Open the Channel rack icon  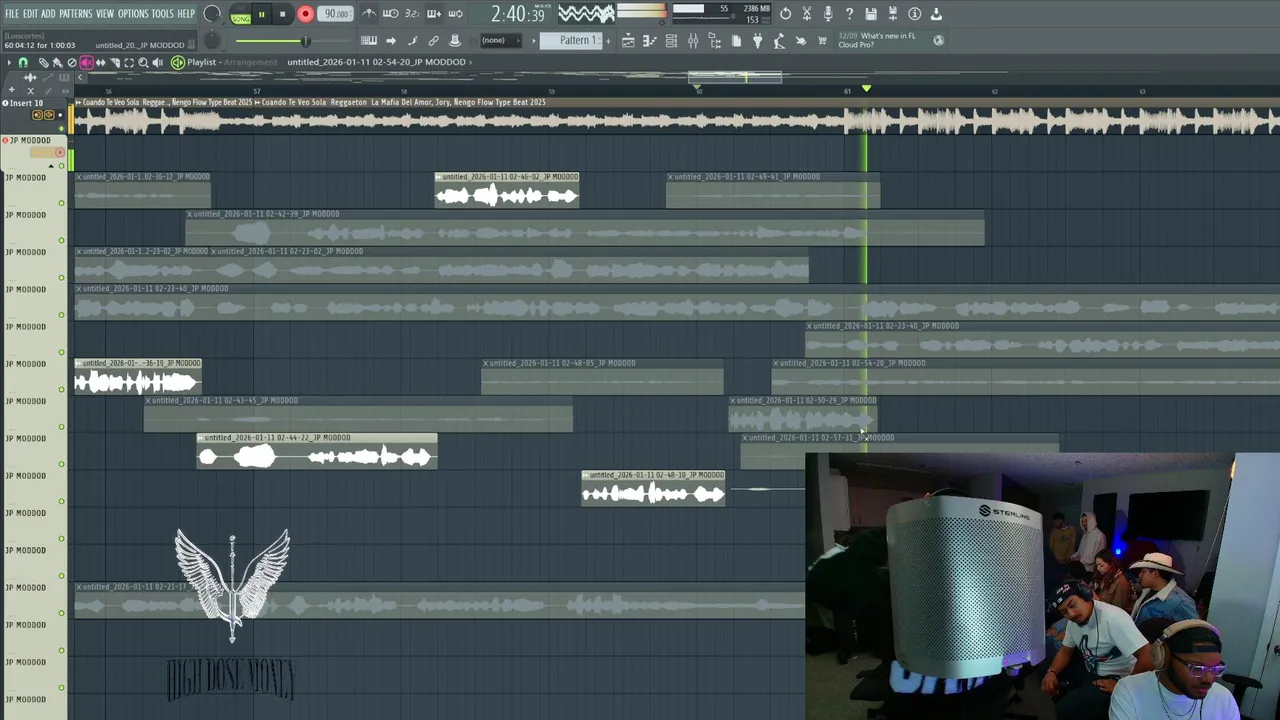671,40
